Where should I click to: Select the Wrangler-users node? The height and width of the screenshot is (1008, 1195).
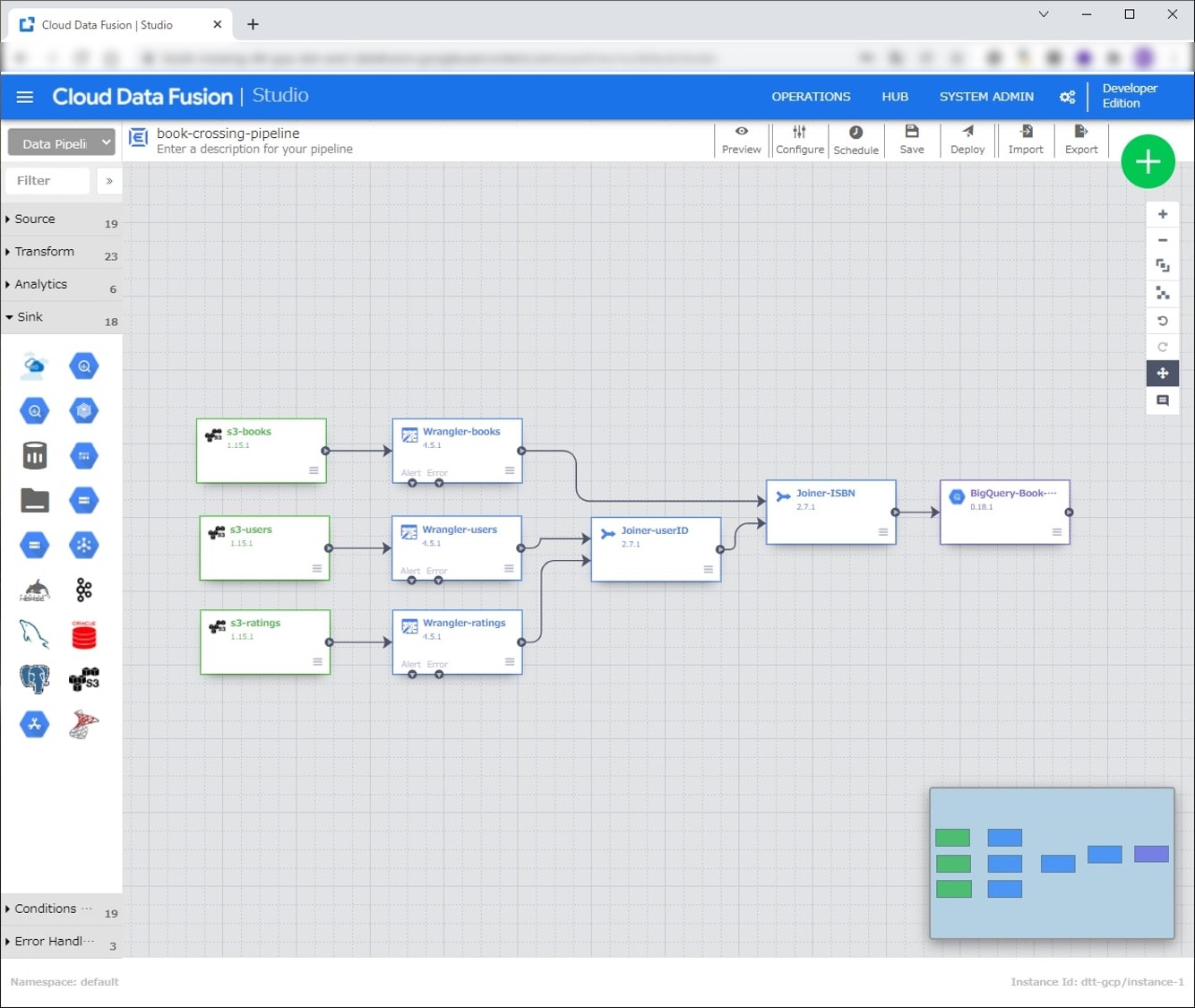click(x=457, y=548)
